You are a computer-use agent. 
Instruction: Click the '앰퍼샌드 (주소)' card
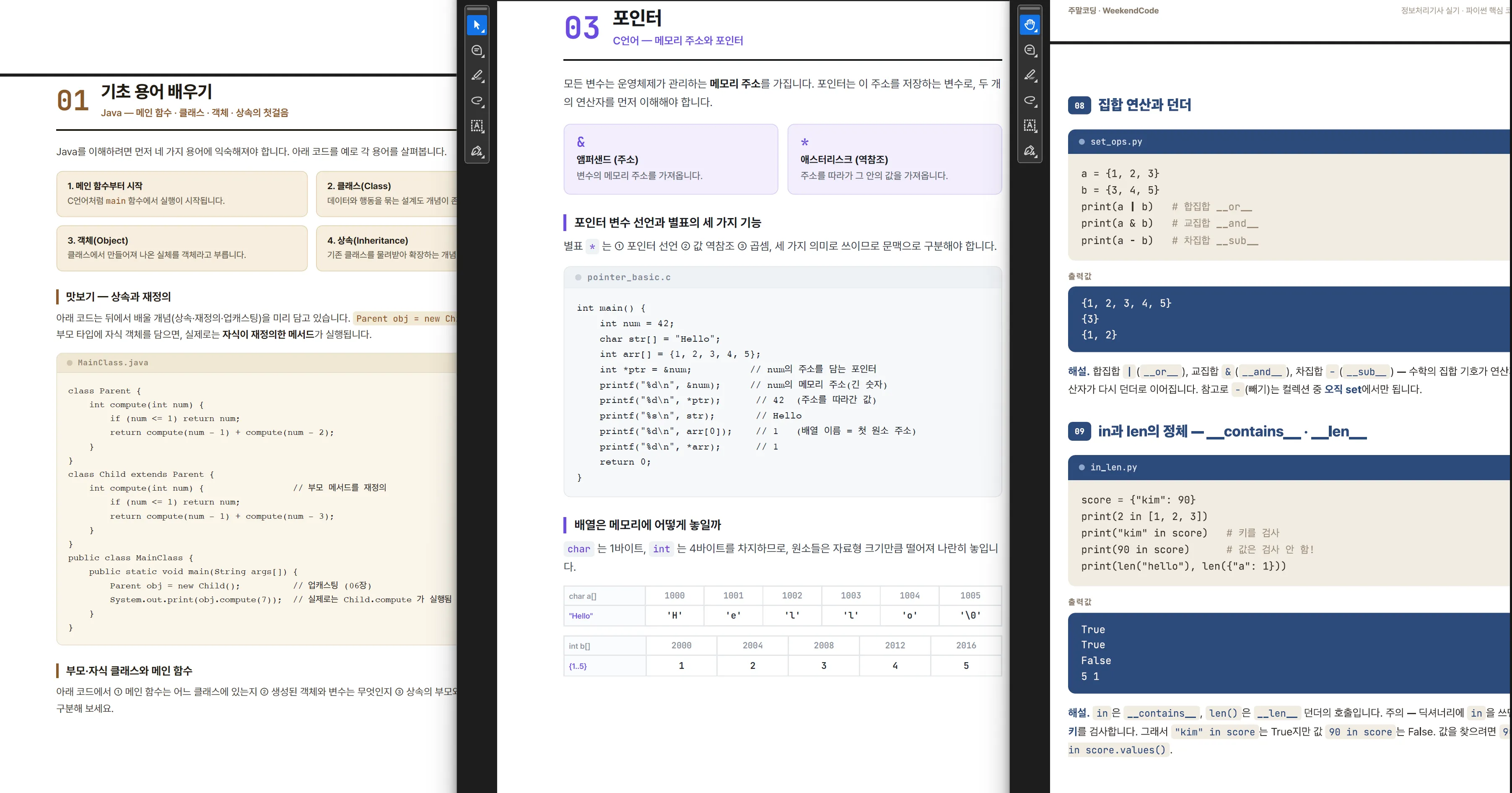tap(671, 159)
